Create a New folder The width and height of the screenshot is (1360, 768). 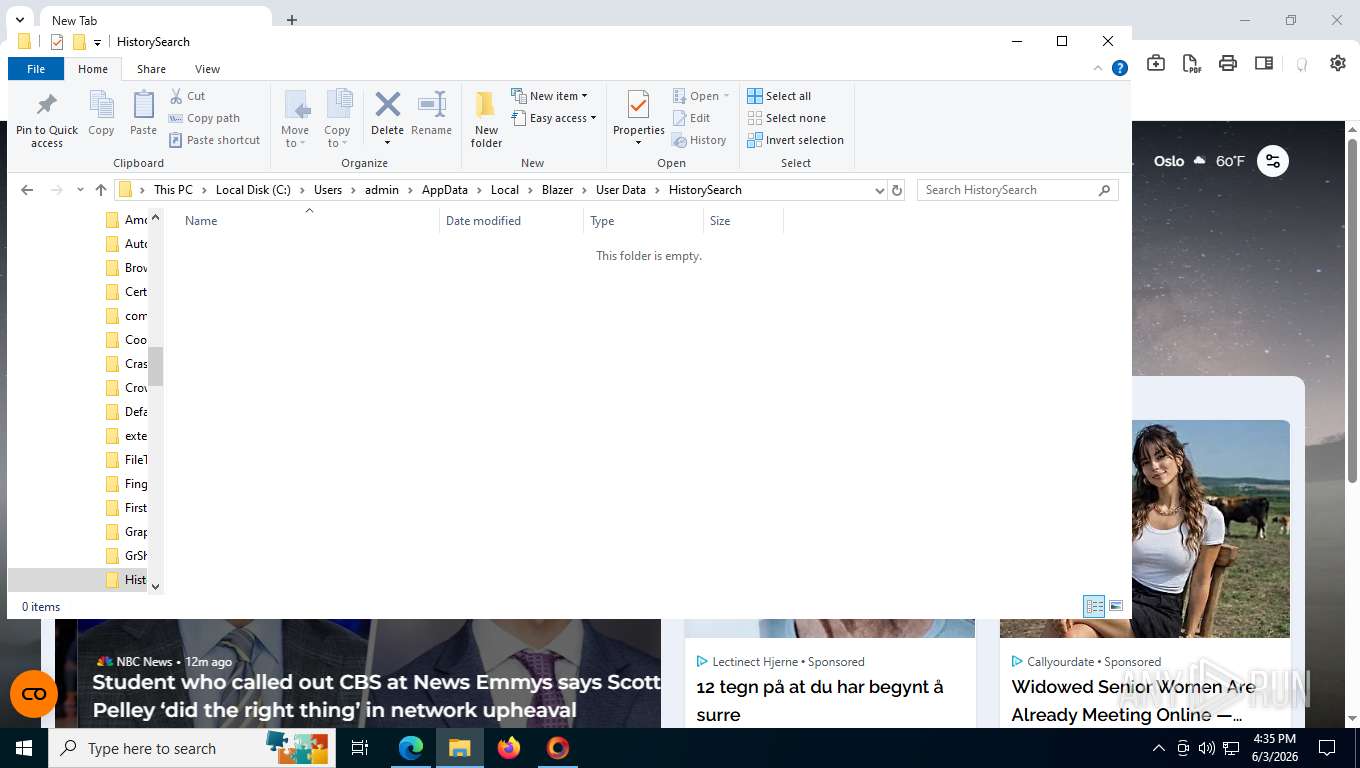point(486,119)
